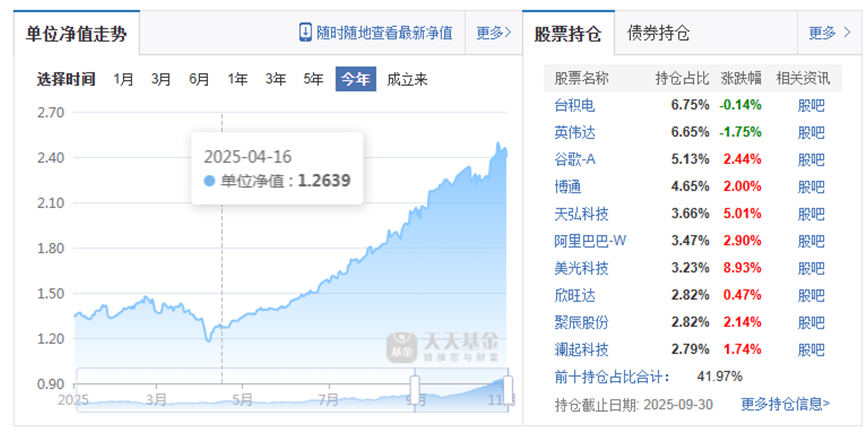
Task: Open 股吧 for 聚辰股份
Action: (811, 322)
